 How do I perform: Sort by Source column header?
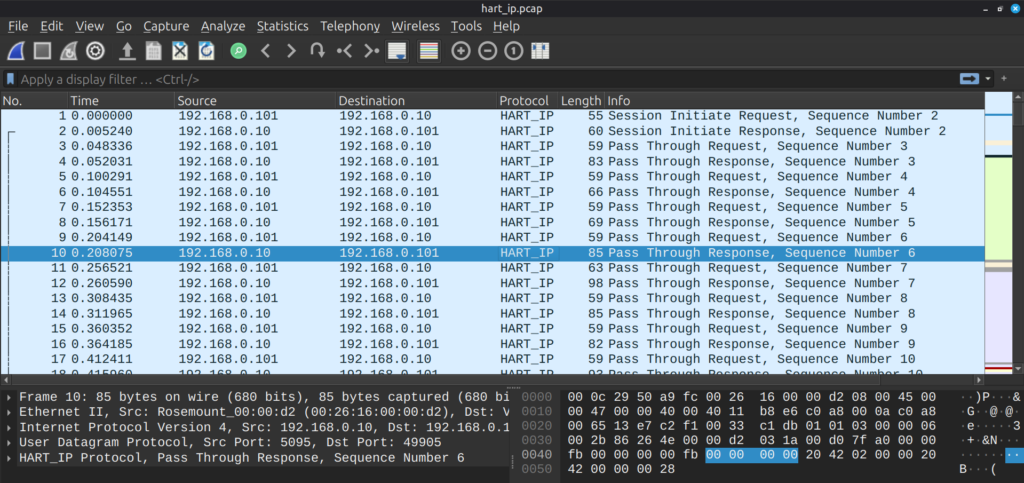coord(255,101)
